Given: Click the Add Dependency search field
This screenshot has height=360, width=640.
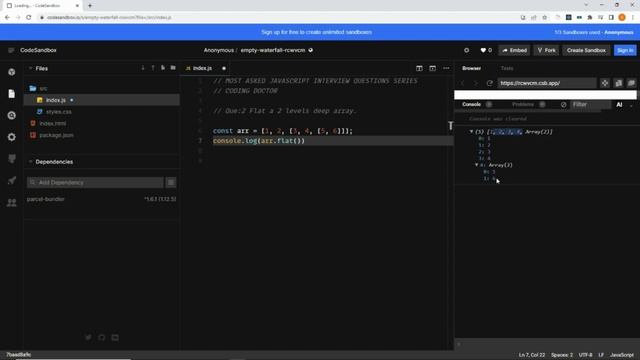Looking at the screenshot, I should 96,182.
